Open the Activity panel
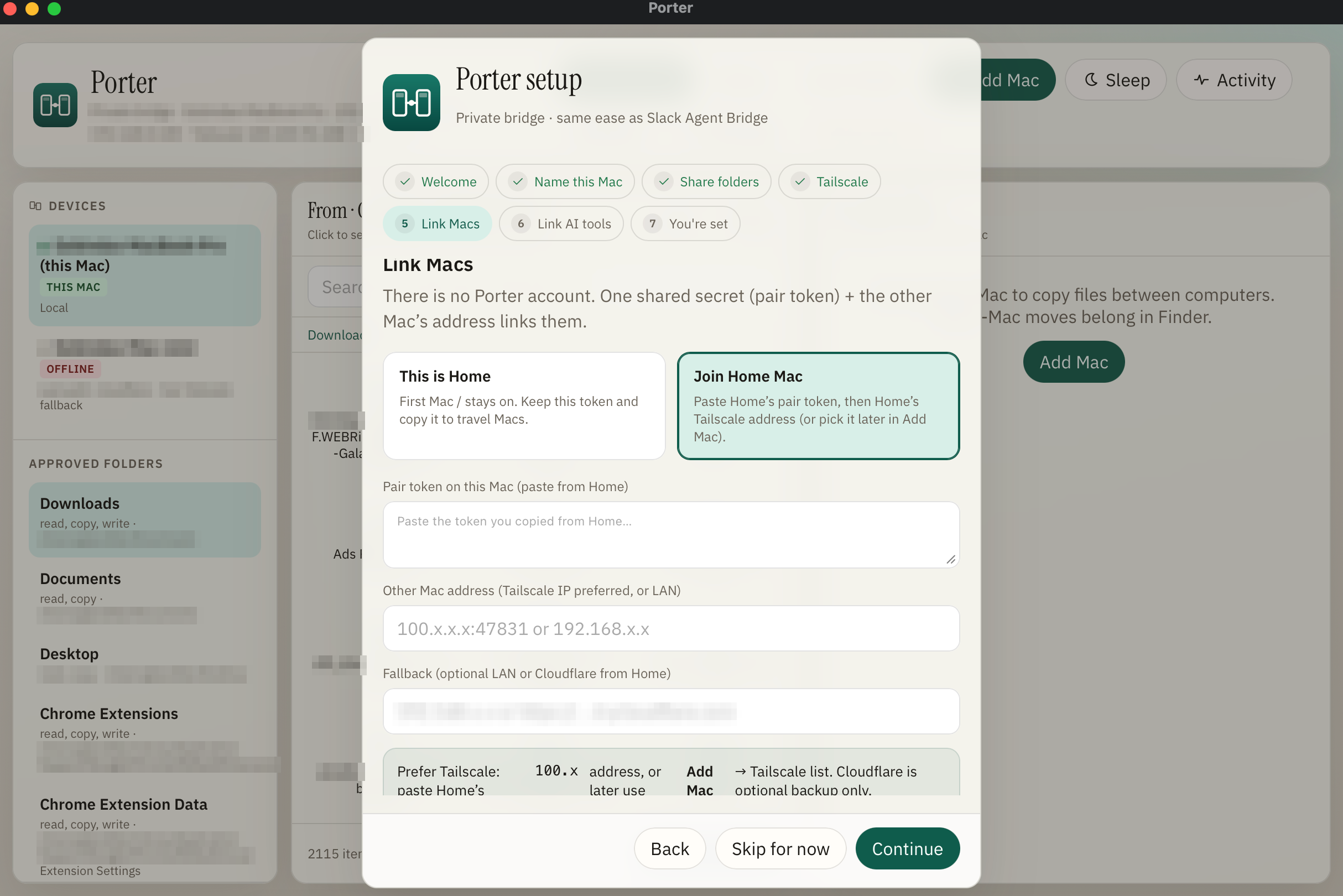 [x=1233, y=80]
